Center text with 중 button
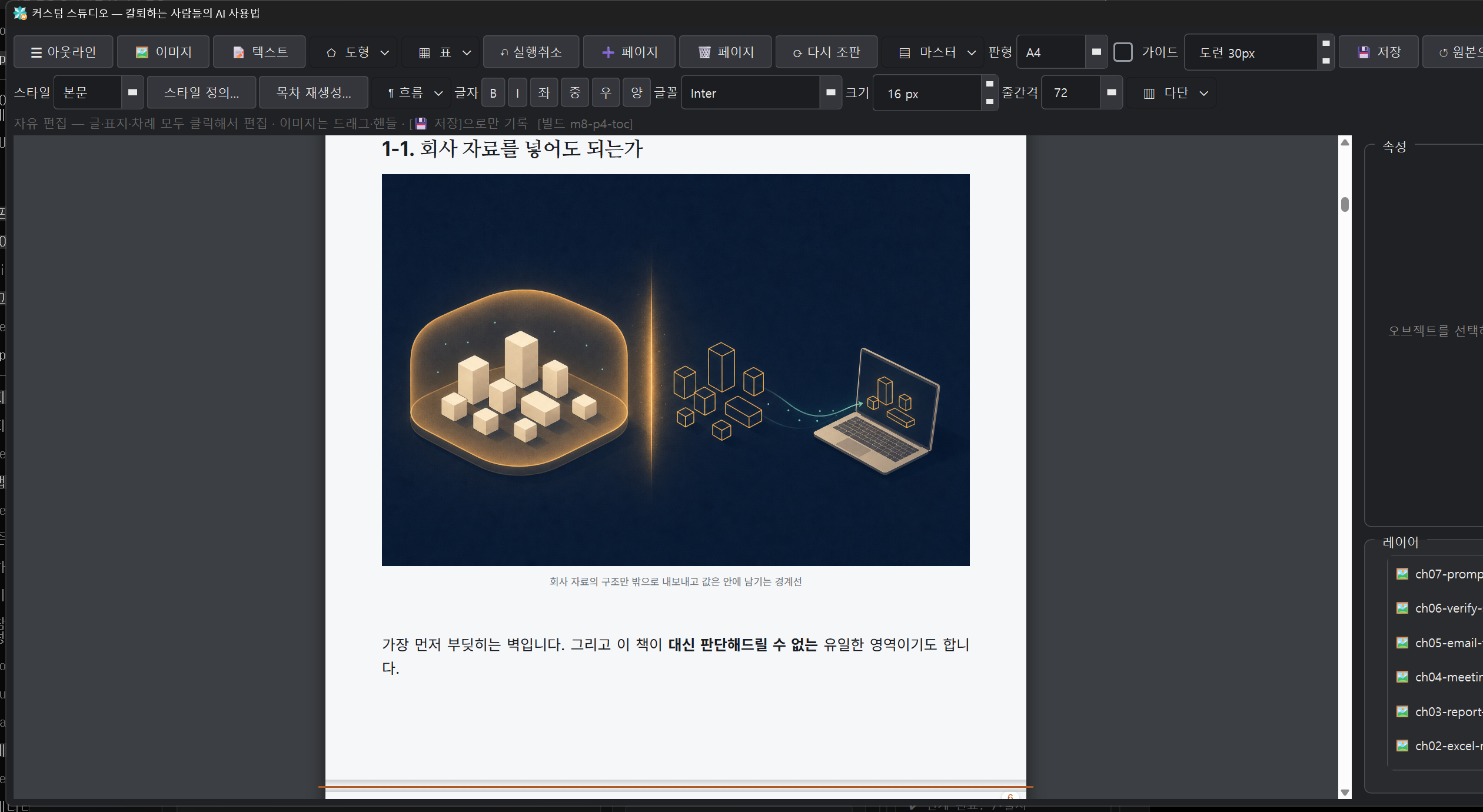The height and width of the screenshot is (812, 1483). (x=575, y=93)
